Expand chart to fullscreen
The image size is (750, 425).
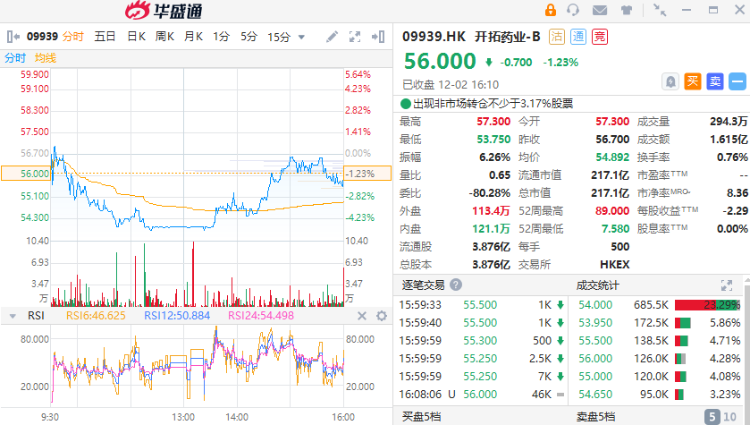point(354,36)
